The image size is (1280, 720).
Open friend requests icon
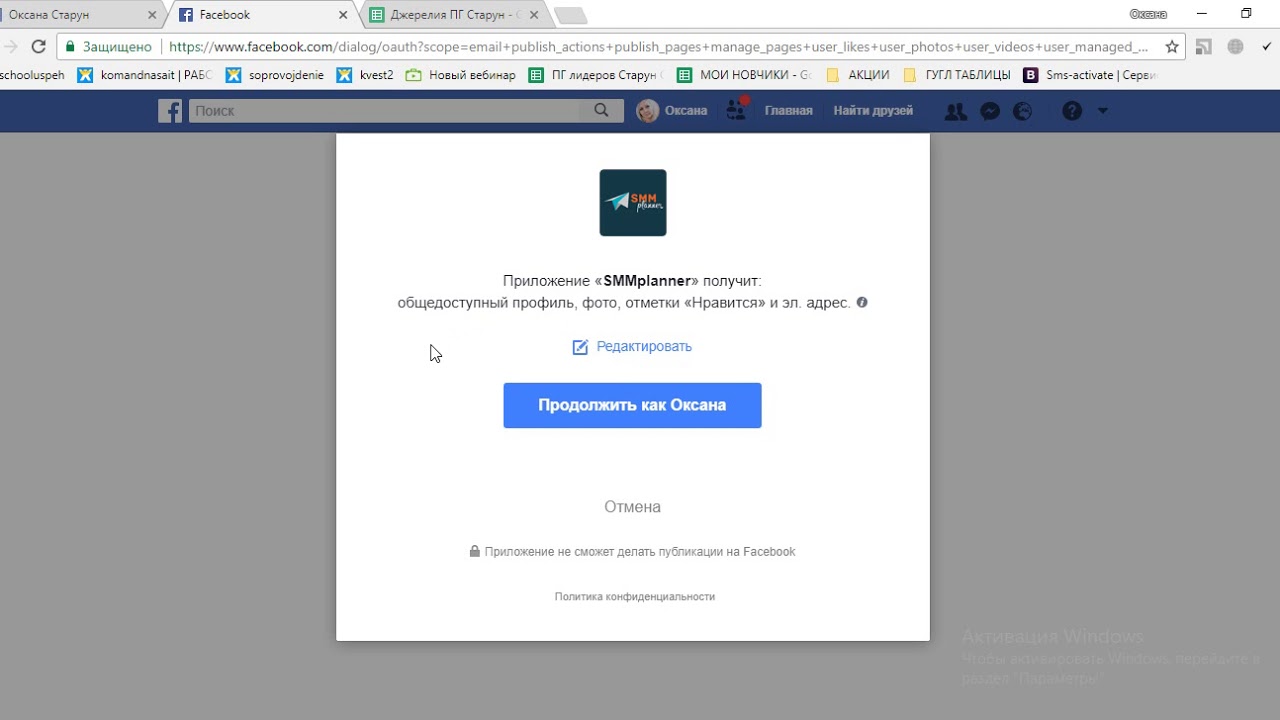click(955, 112)
